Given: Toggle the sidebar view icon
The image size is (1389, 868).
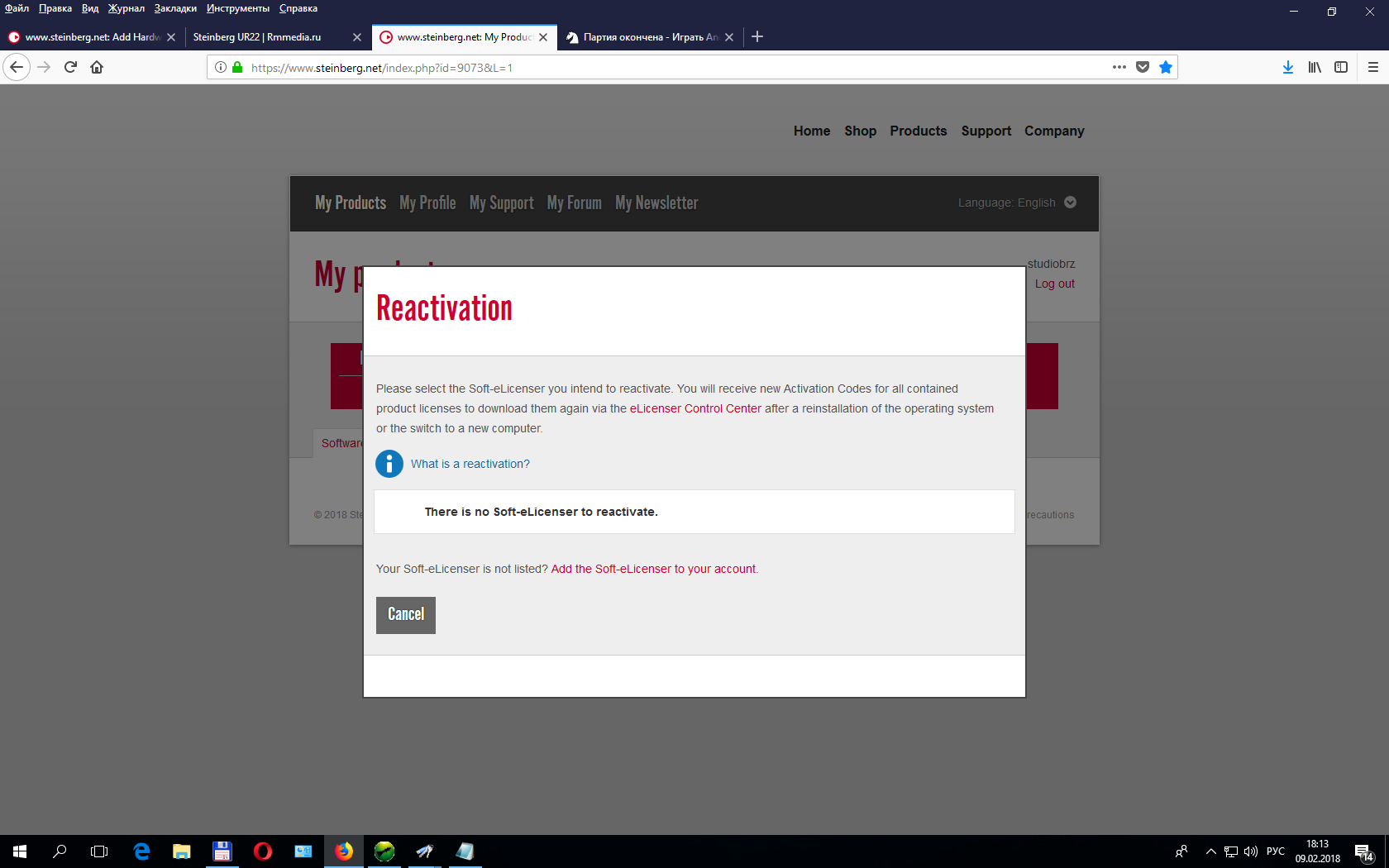Looking at the screenshot, I should (1341, 67).
